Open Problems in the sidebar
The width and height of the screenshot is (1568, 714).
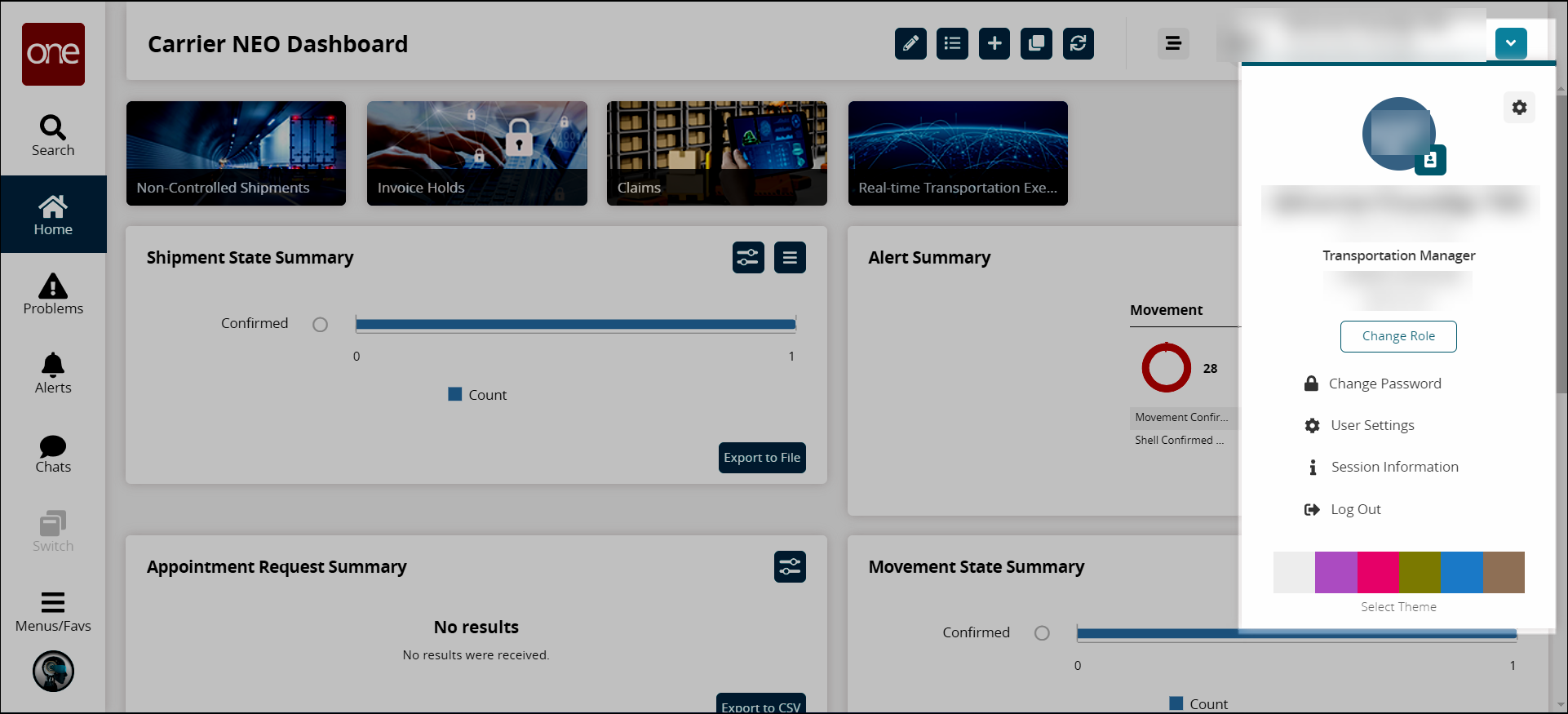click(x=53, y=295)
